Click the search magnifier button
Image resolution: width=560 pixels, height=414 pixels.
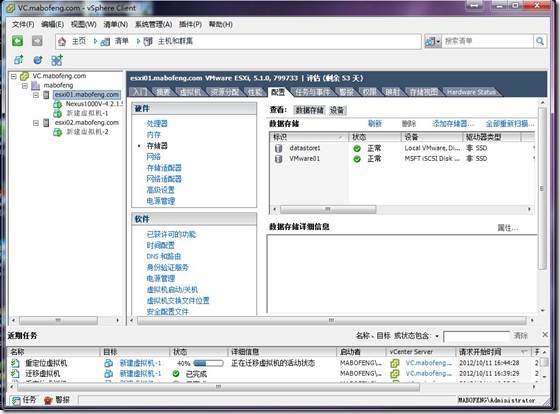(540, 41)
